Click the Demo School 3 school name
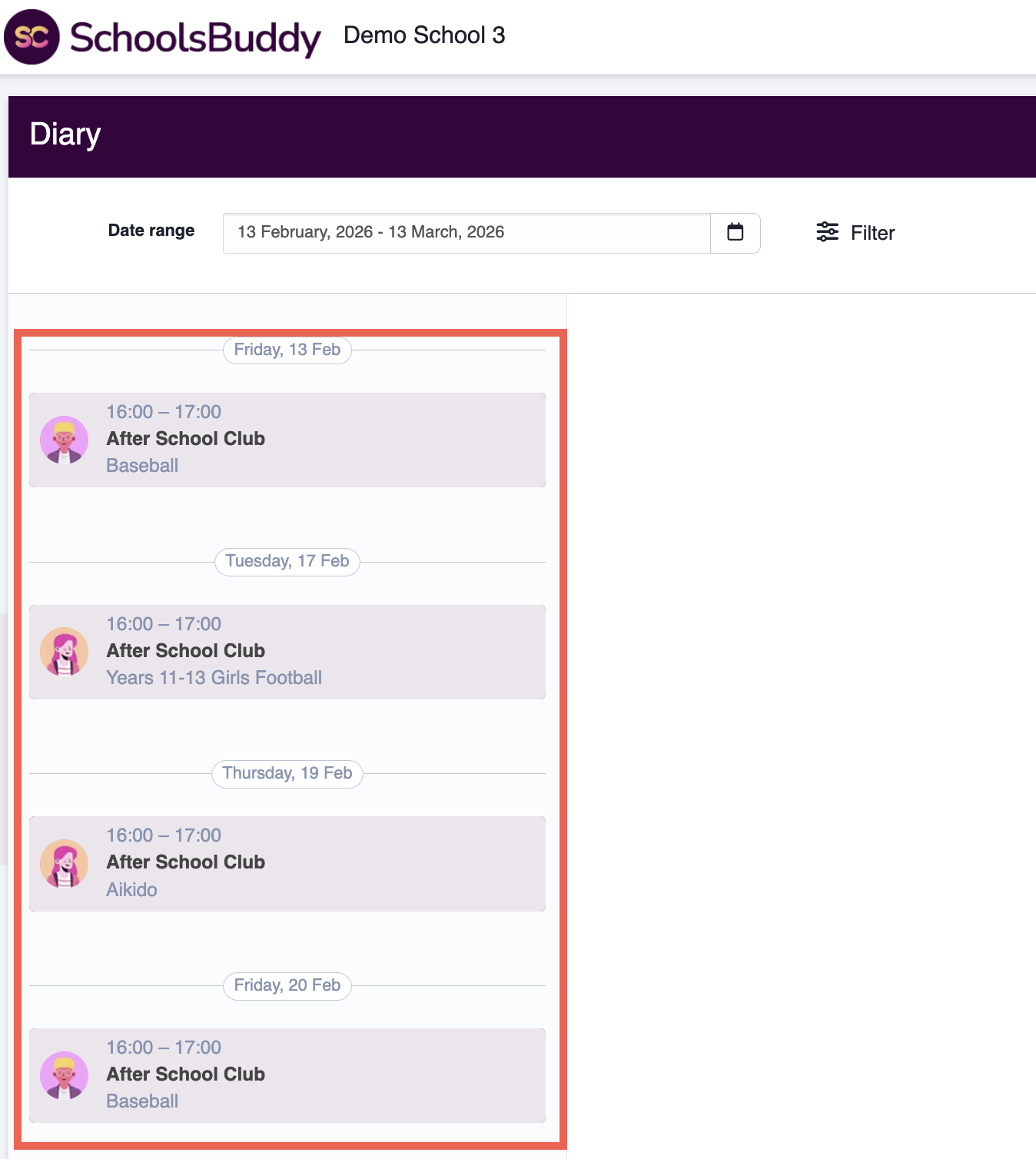Viewport: 1036px width, 1159px height. pyautogui.click(x=424, y=35)
